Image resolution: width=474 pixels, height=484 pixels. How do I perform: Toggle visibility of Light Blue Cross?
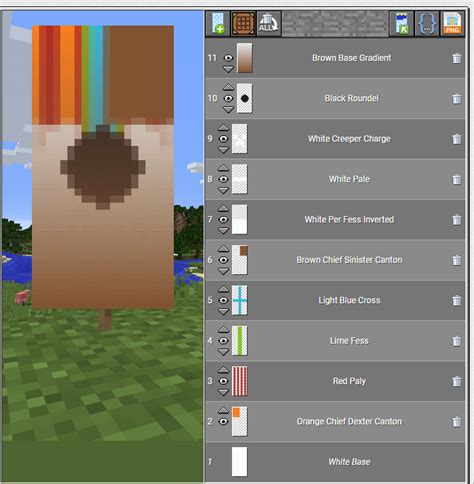[223, 300]
